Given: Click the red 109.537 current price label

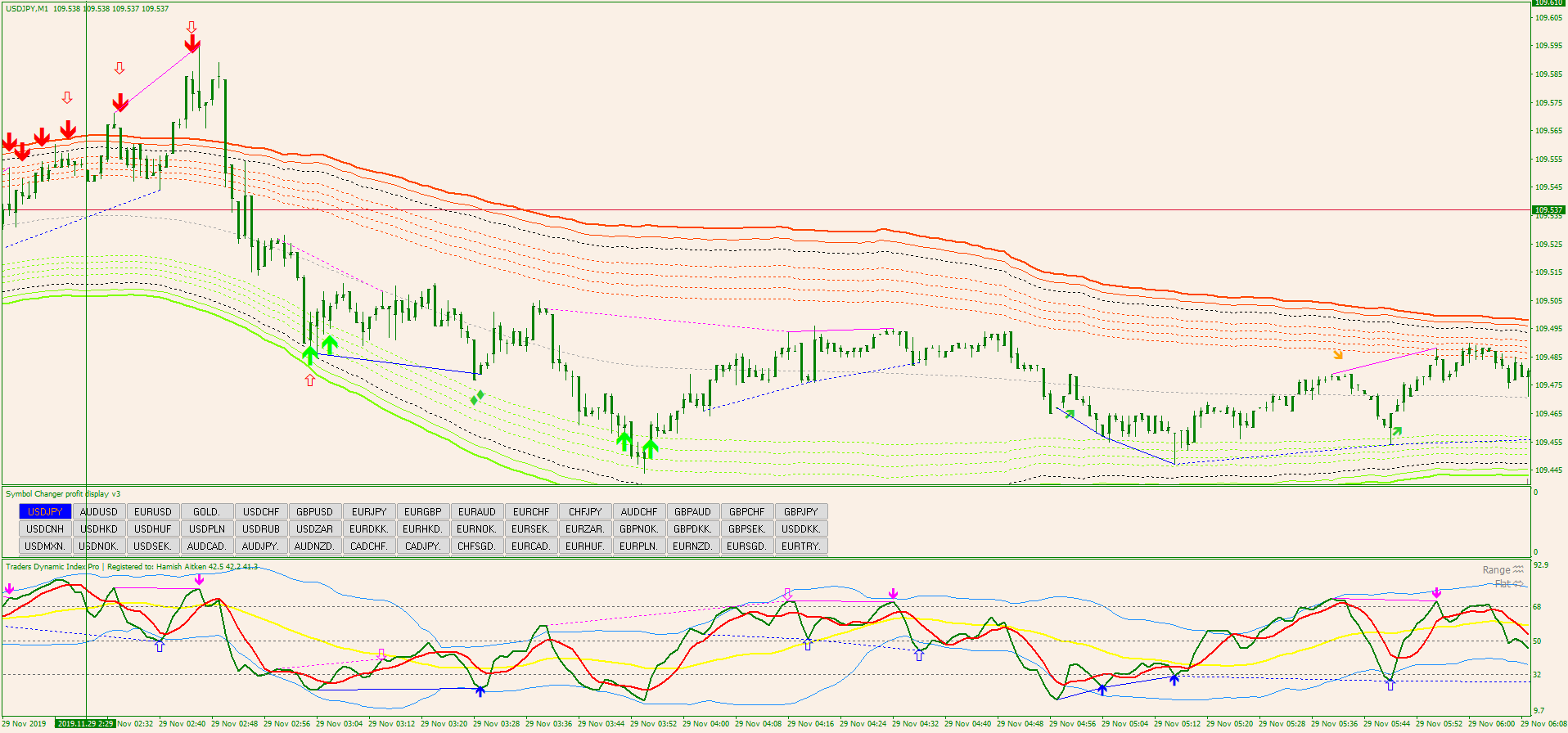Looking at the screenshot, I should [1548, 210].
